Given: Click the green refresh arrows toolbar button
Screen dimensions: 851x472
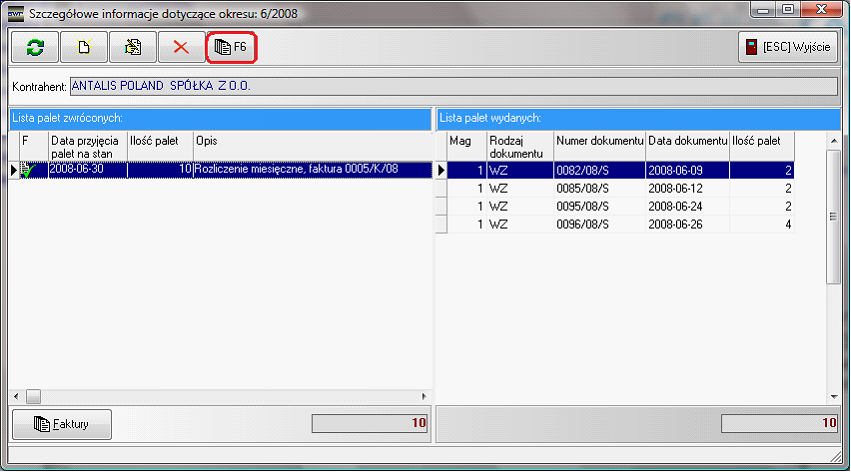Looking at the screenshot, I should [x=35, y=47].
